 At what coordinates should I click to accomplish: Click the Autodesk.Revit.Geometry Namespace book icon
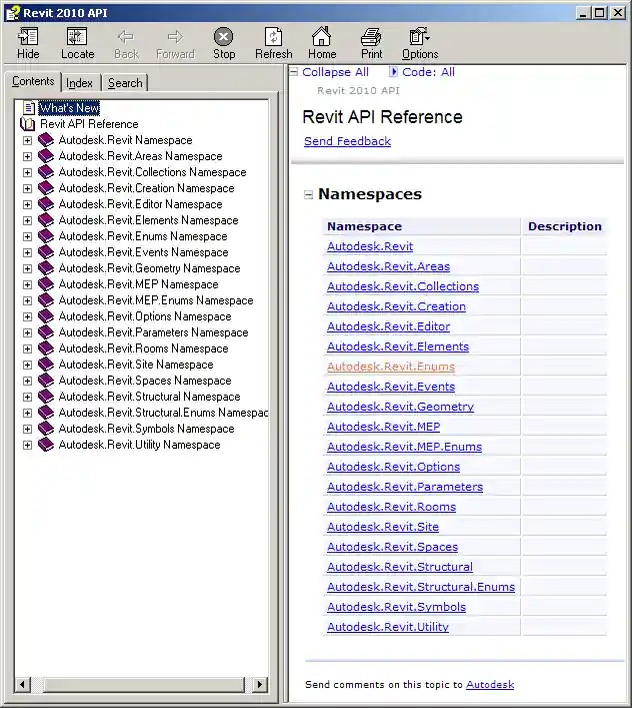click(x=46, y=268)
